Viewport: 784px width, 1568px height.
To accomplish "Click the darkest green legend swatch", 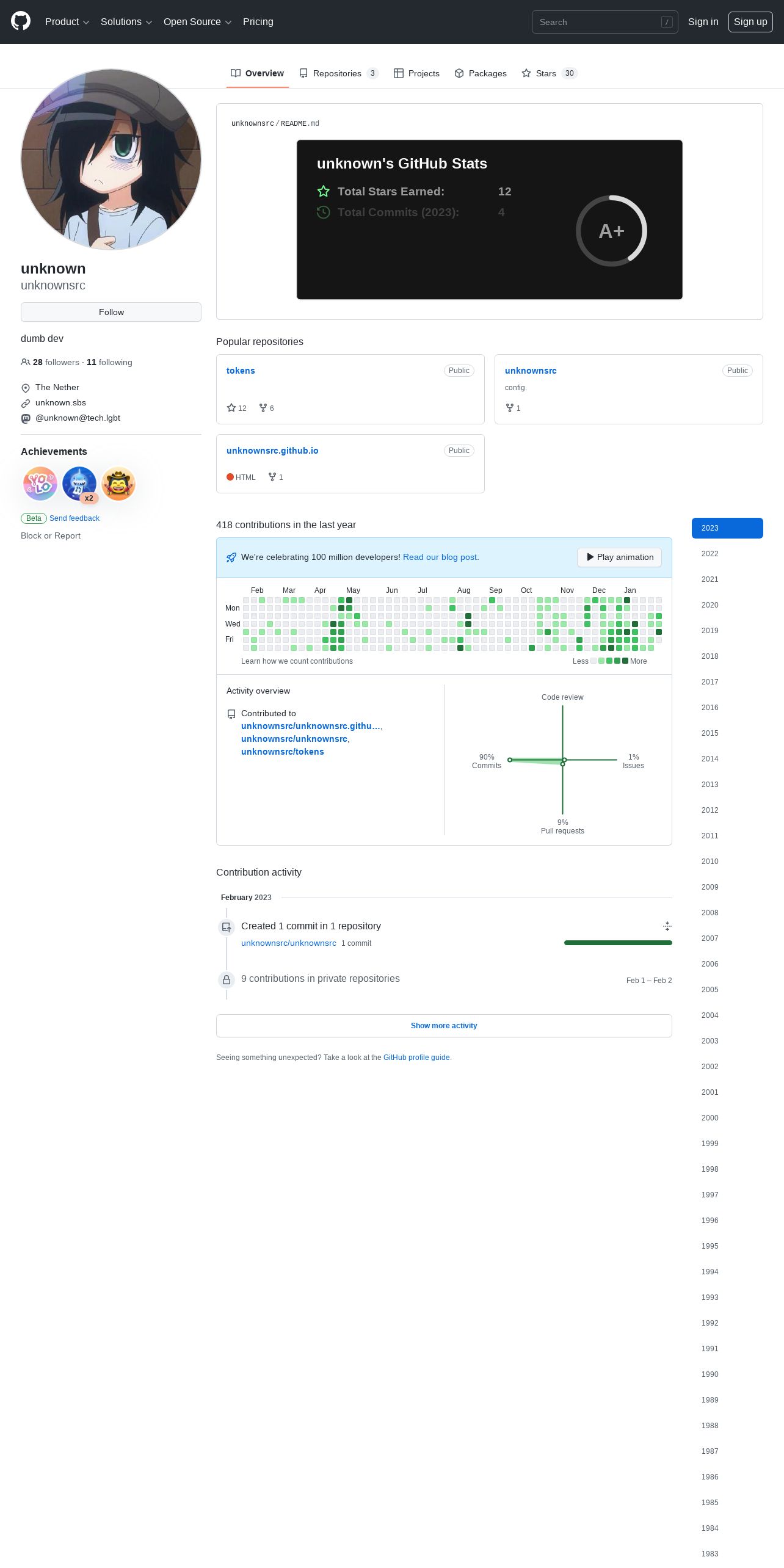I will [x=625, y=661].
